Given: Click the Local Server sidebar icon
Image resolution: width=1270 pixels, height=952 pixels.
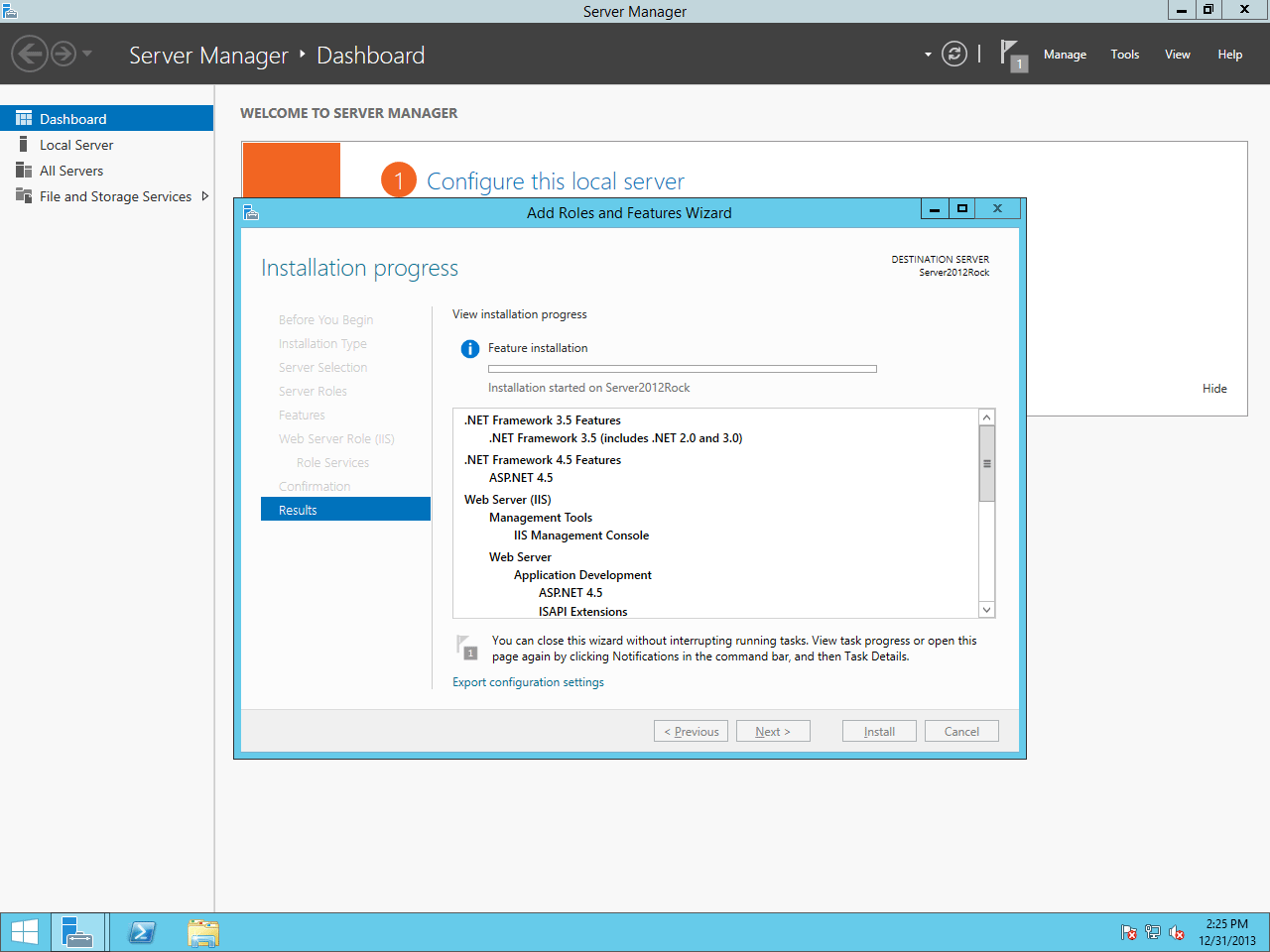Looking at the screenshot, I should pyautogui.click(x=24, y=145).
